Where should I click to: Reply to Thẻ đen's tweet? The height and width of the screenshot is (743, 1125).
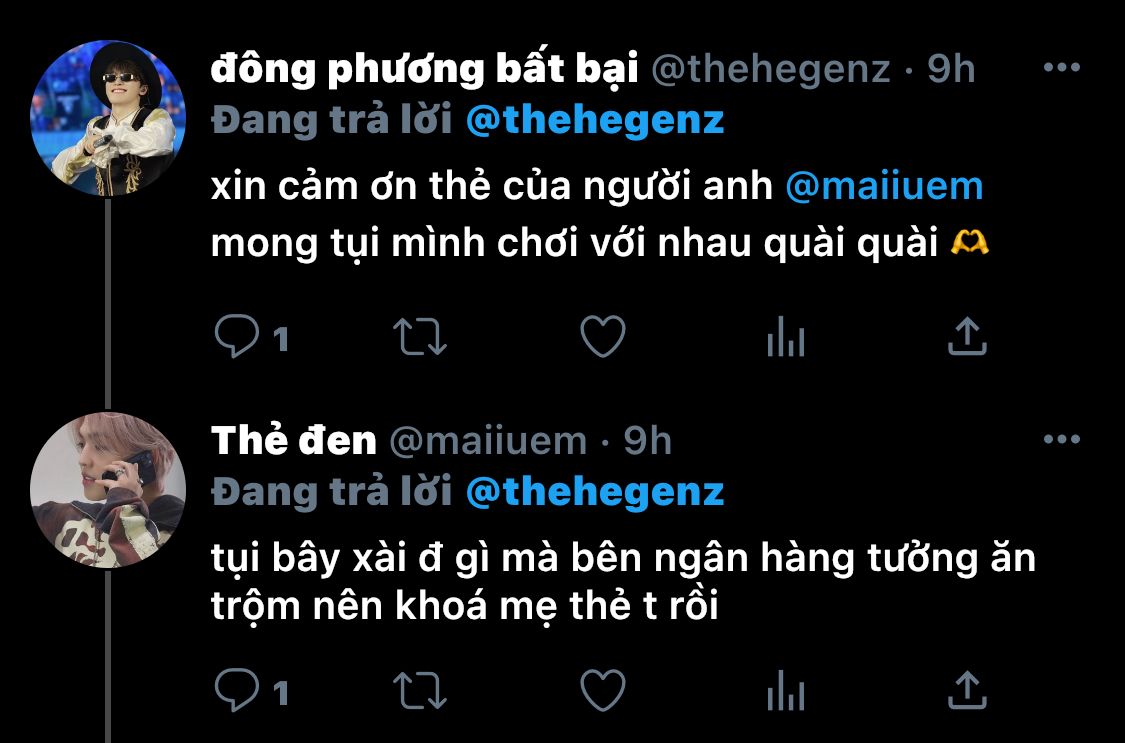(x=237, y=690)
